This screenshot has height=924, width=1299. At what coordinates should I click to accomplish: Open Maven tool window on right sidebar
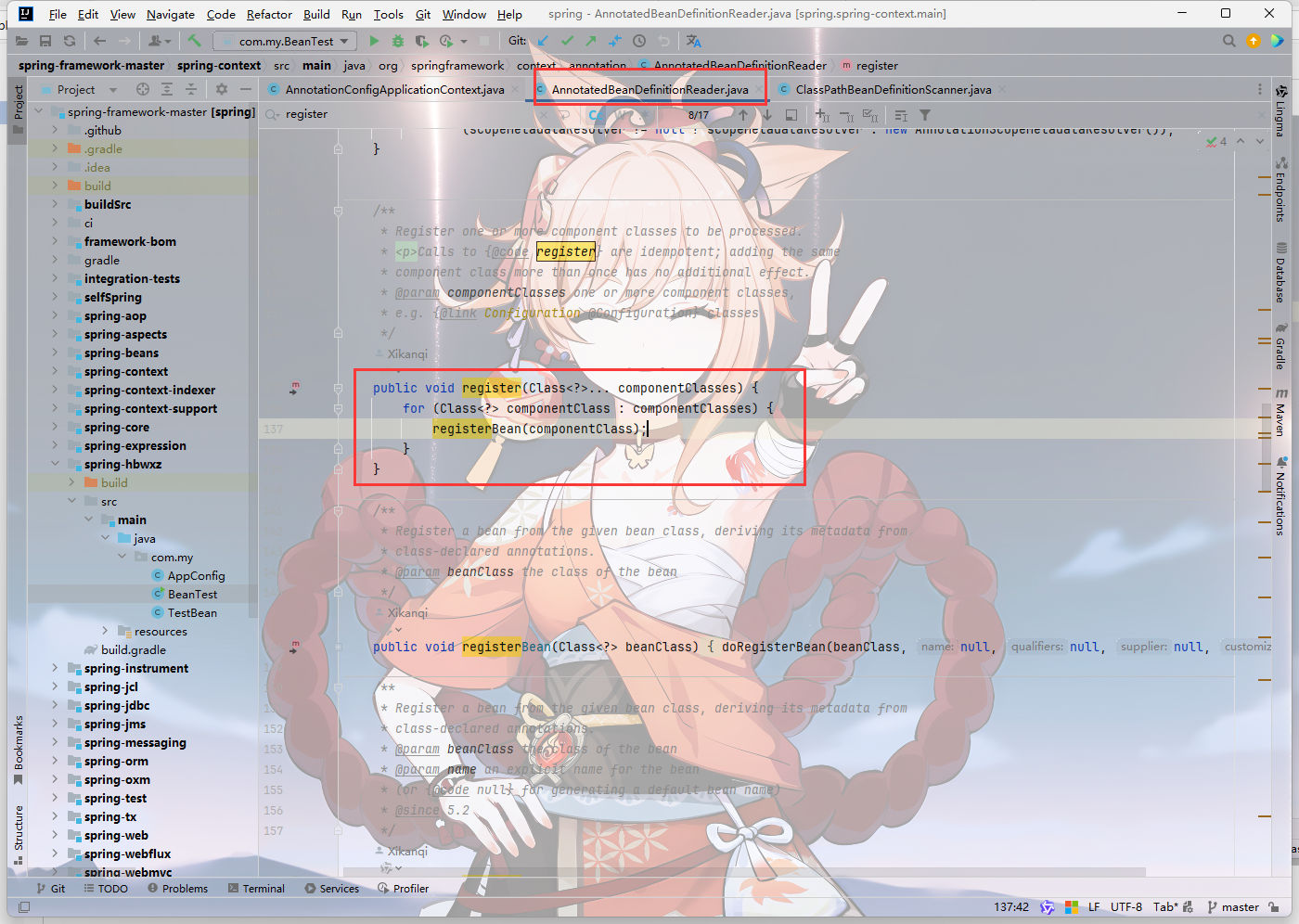pyautogui.click(x=1280, y=413)
